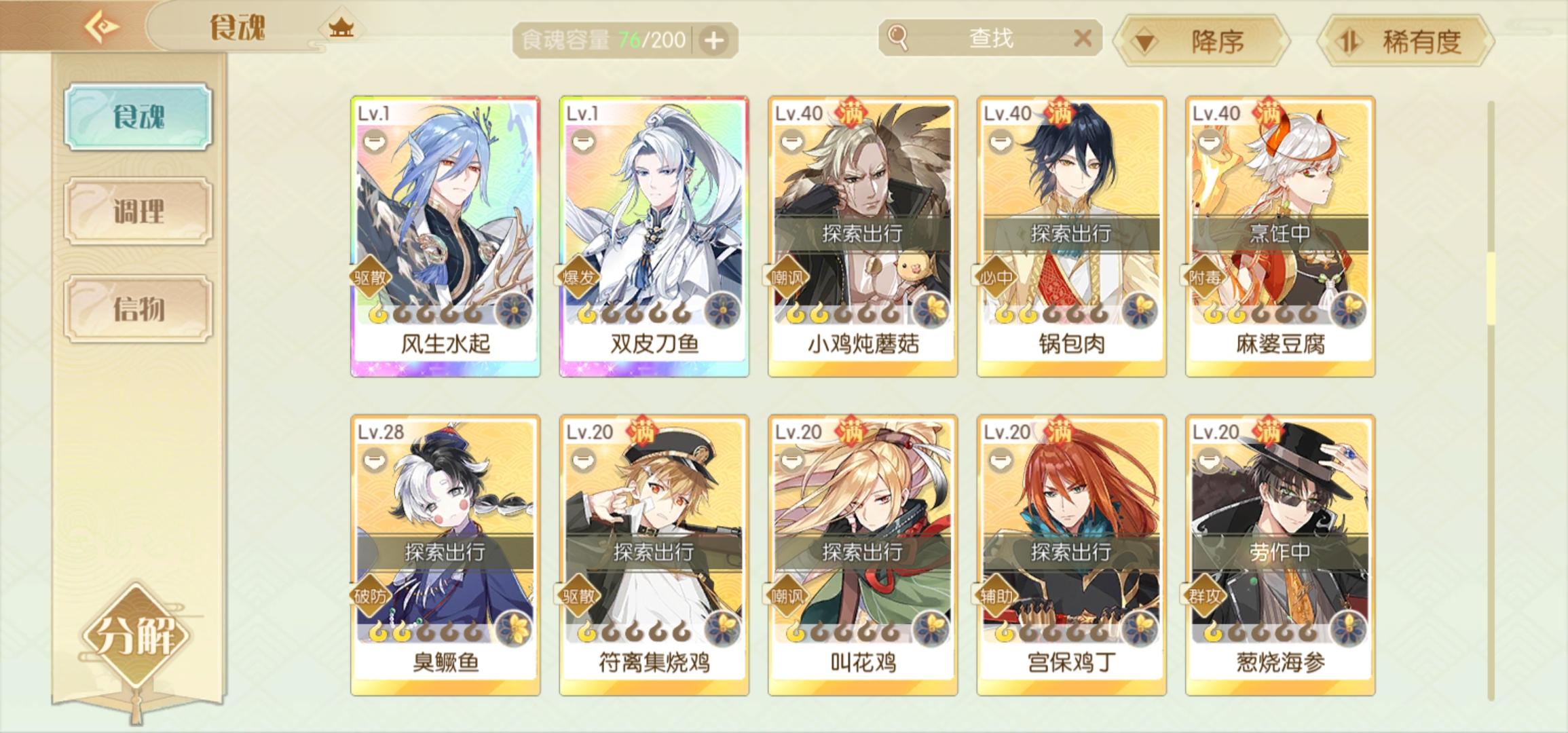Select the 食魂 sidebar tab

138,117
